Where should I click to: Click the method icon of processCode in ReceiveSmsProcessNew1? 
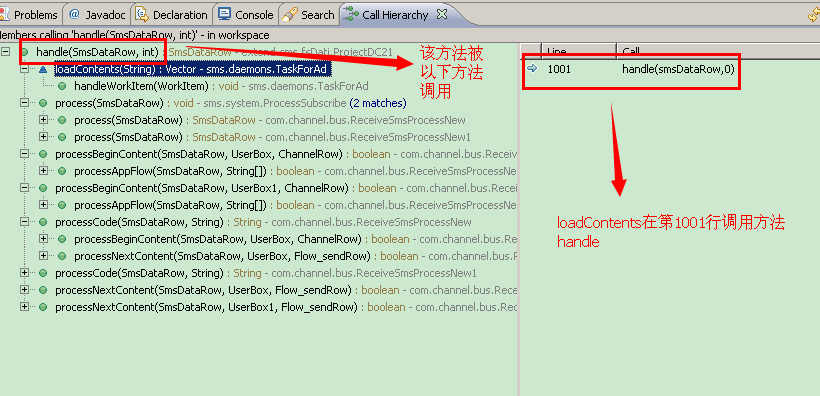coord(43,273)
